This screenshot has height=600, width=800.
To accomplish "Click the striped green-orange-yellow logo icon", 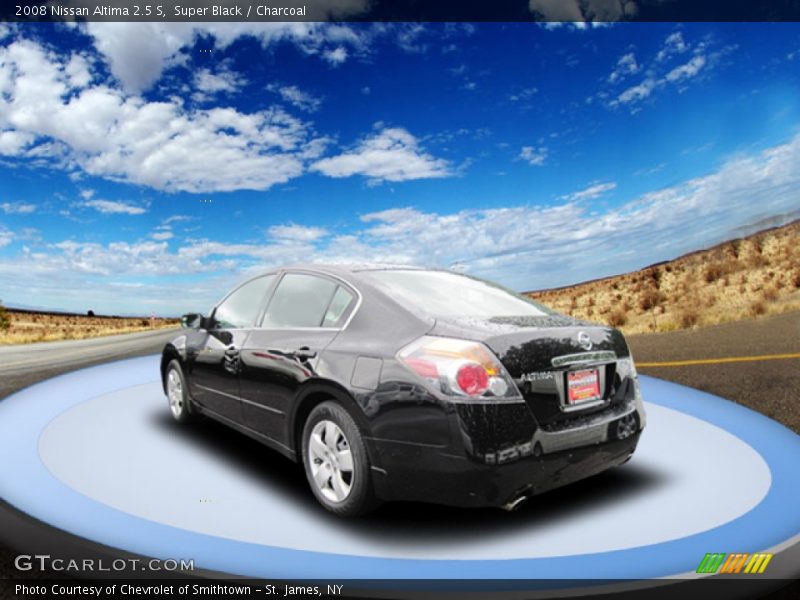I will click(x=734, y=563).
